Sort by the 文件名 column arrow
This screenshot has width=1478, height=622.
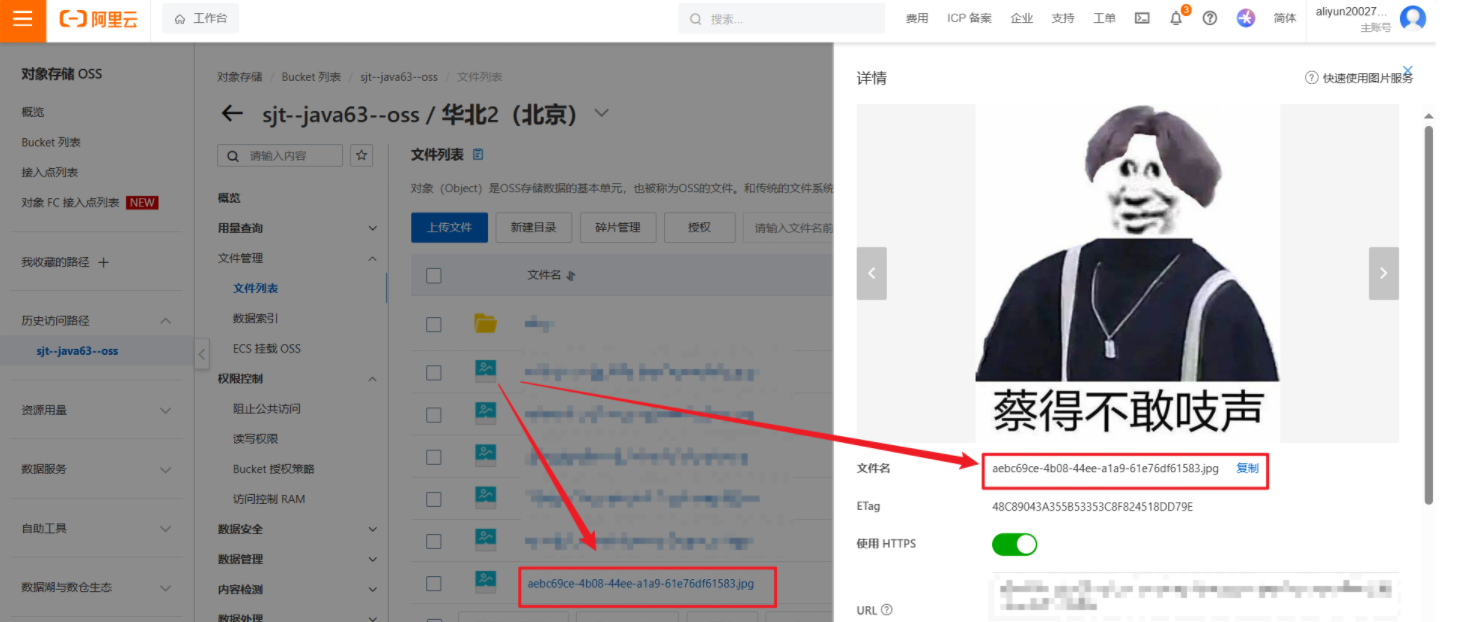571,276
